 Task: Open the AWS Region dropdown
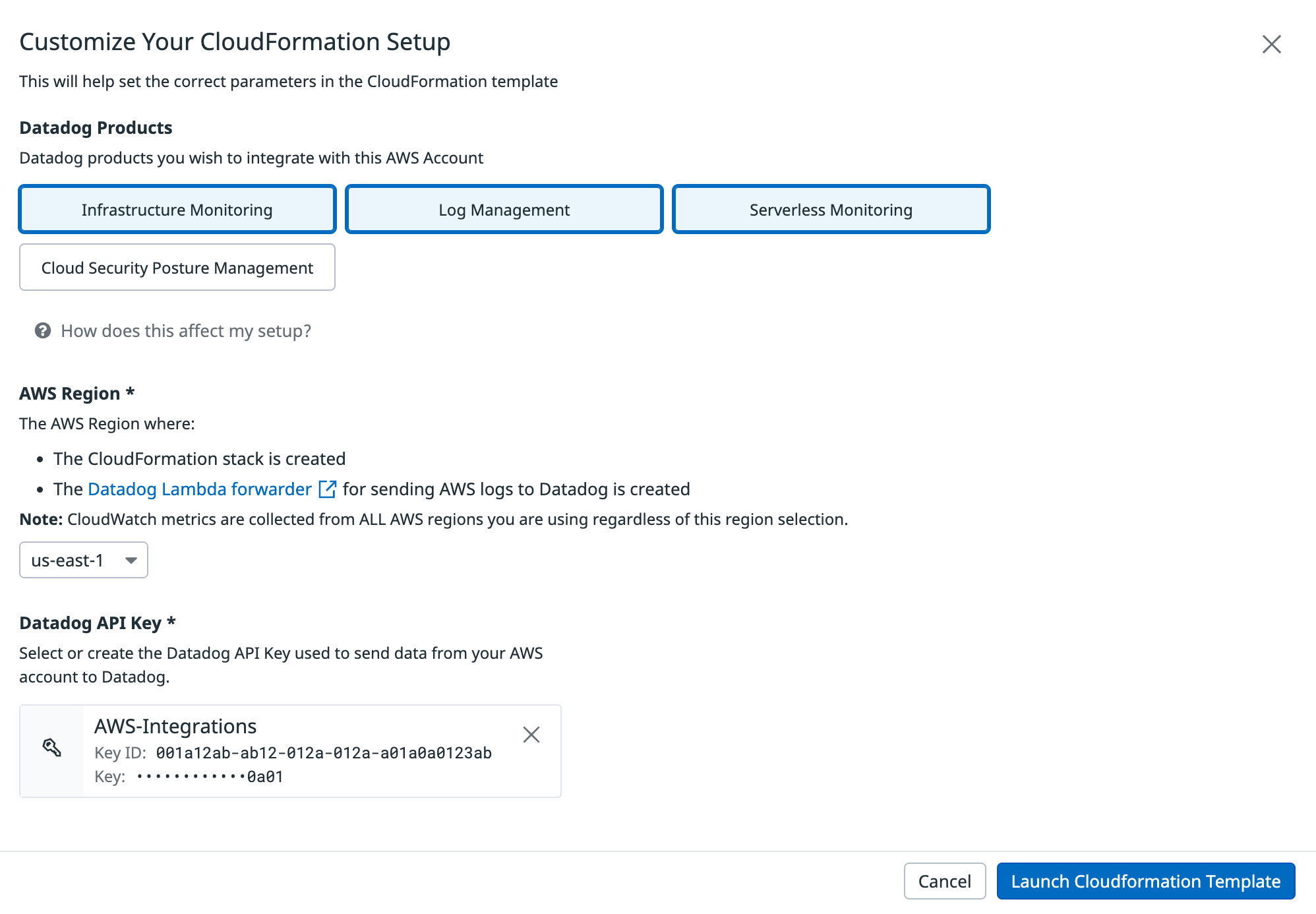(x=83, y=559)
